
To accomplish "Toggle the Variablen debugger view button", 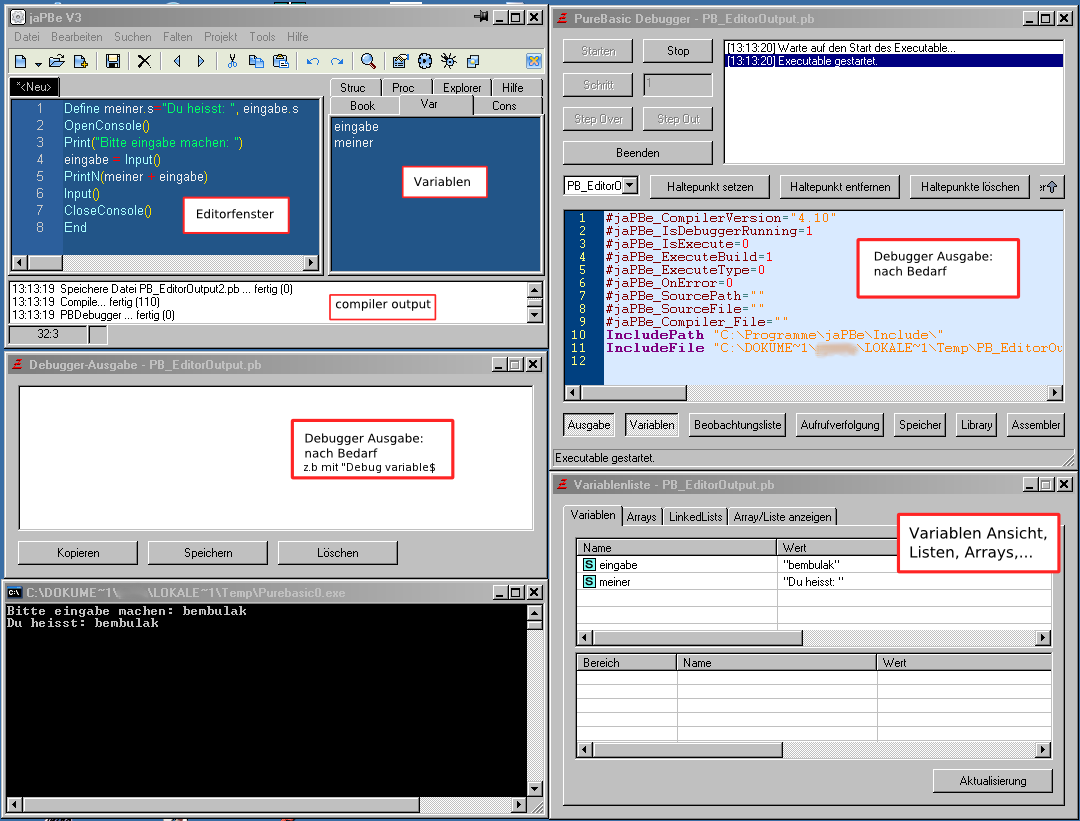I will tap(652, 425).
